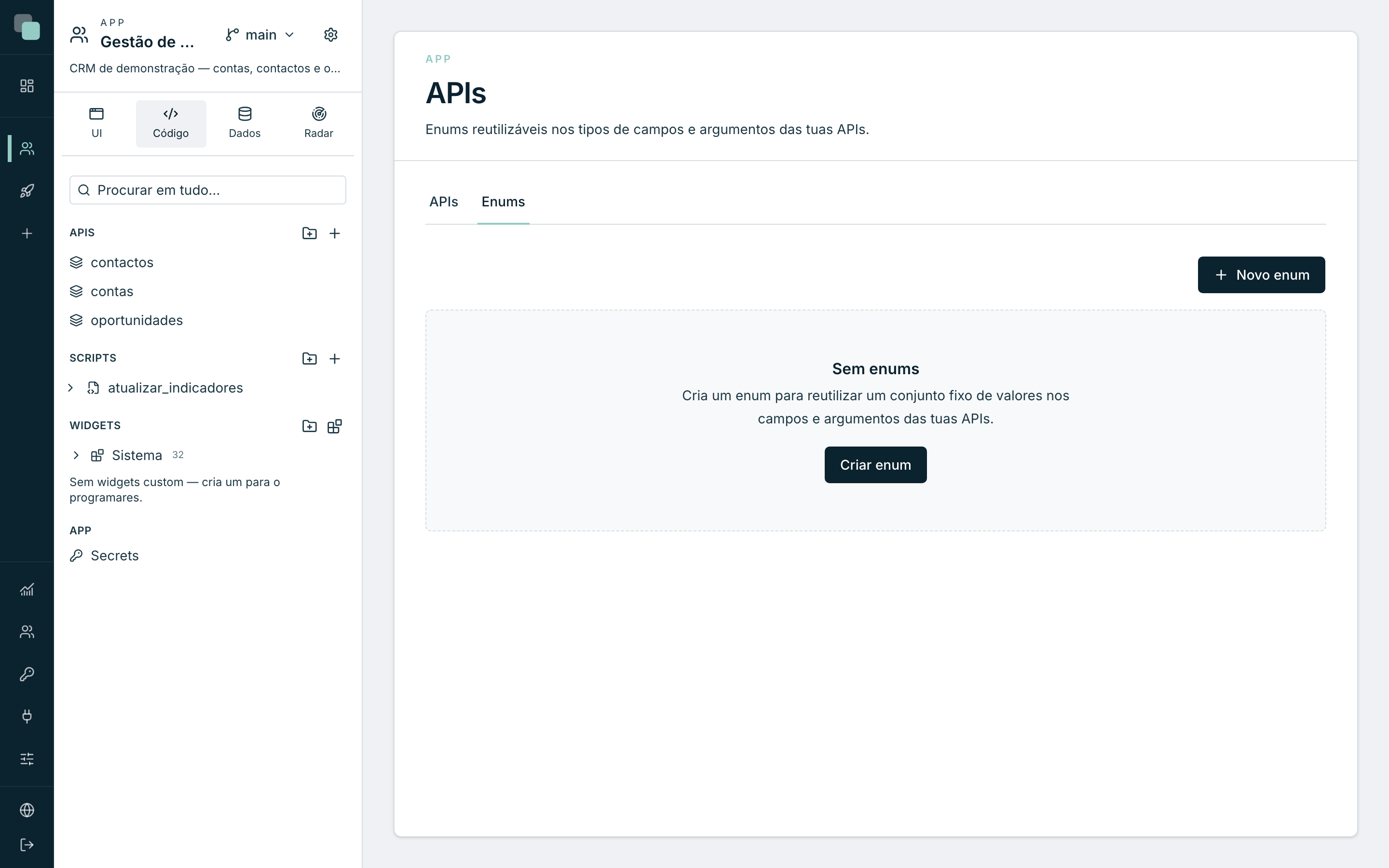Click the globe language icon in rail

point(27,810)
